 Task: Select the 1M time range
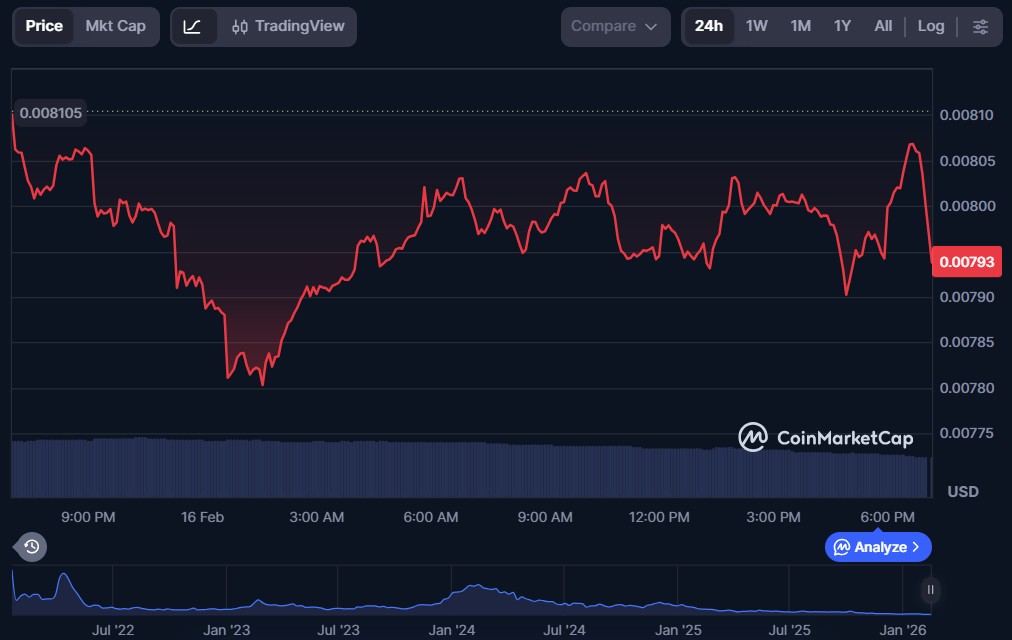click(800, 26)
